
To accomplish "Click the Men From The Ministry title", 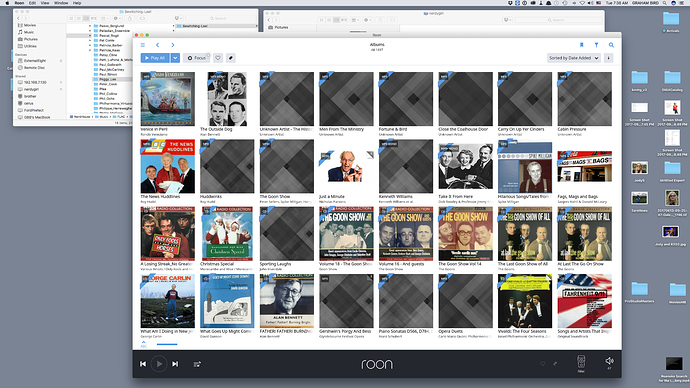I will pyautogui.click(x=341, y=129).
